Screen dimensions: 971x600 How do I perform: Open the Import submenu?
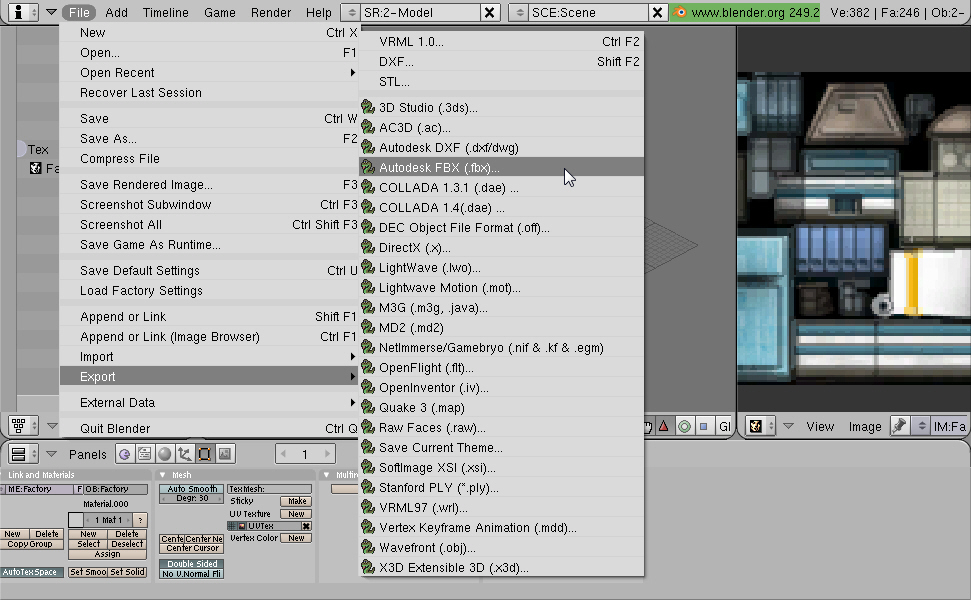click(x=209, y=357)
